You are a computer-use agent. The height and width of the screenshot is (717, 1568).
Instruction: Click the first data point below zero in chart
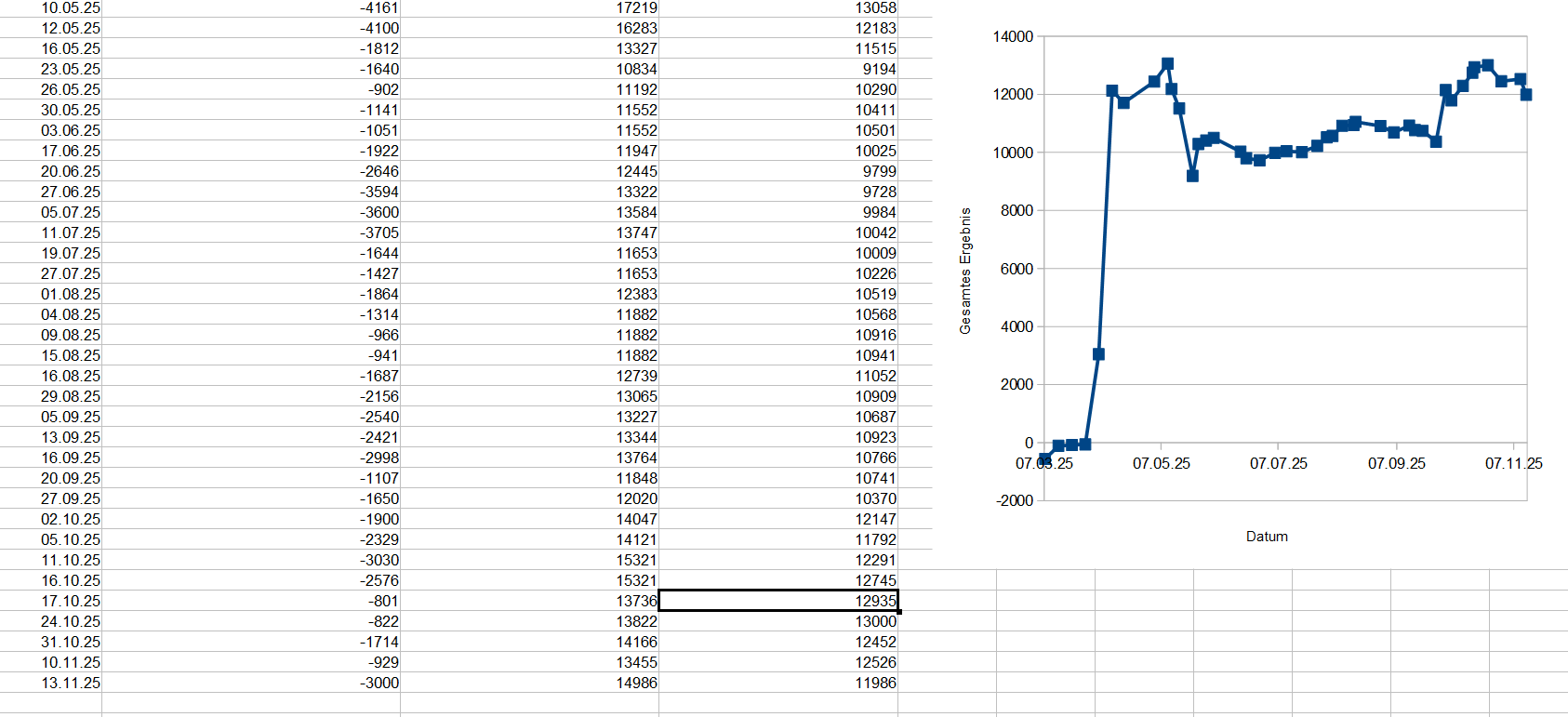[x=1044, y=459]
